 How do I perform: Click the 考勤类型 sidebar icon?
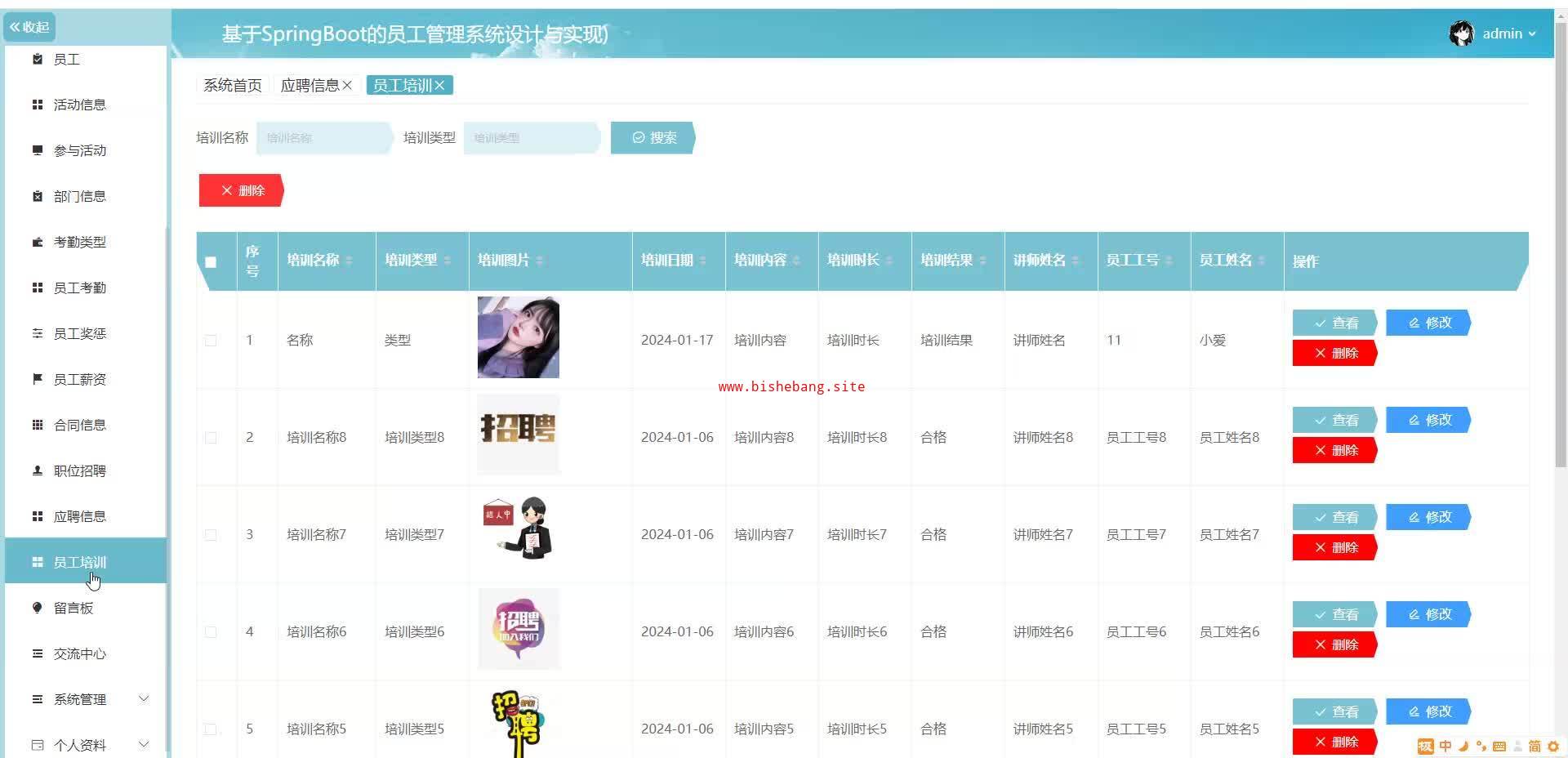tap(37, 242)
